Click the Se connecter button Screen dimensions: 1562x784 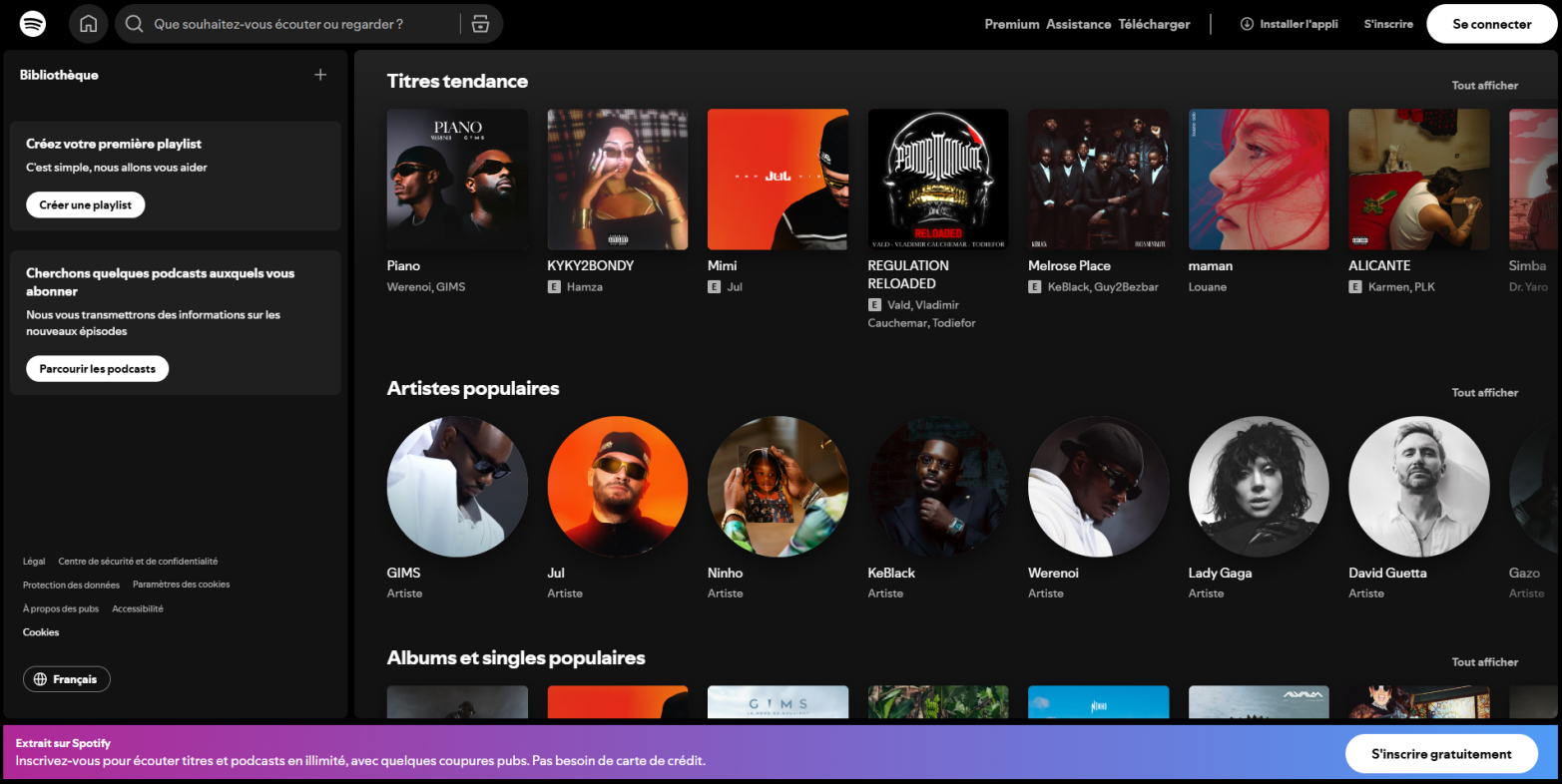pyautogui.click(x=1491, y=24)
